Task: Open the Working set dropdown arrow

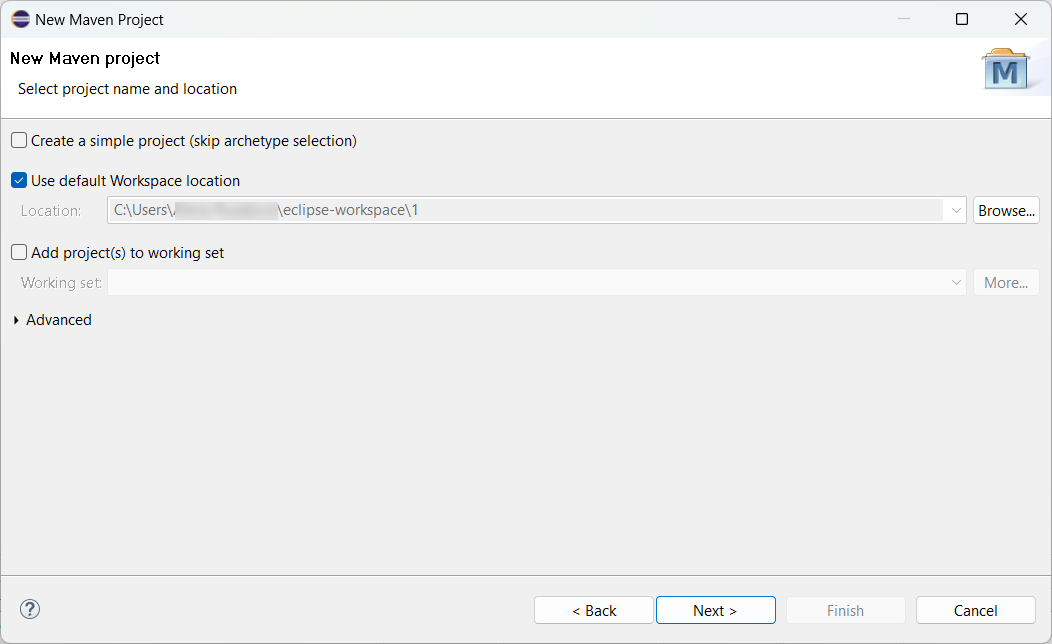Action: (955, 282)
